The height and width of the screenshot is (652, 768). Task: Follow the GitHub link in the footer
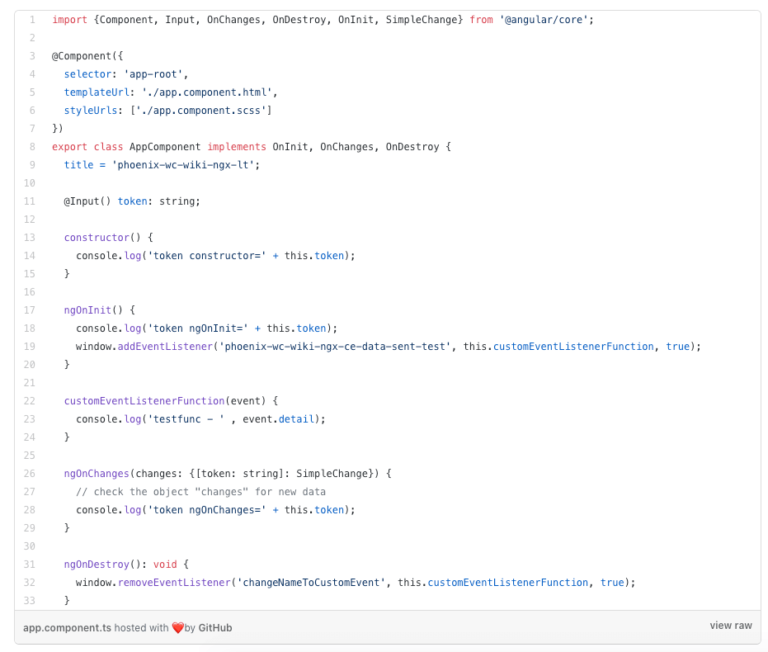[x=215, y=628]
